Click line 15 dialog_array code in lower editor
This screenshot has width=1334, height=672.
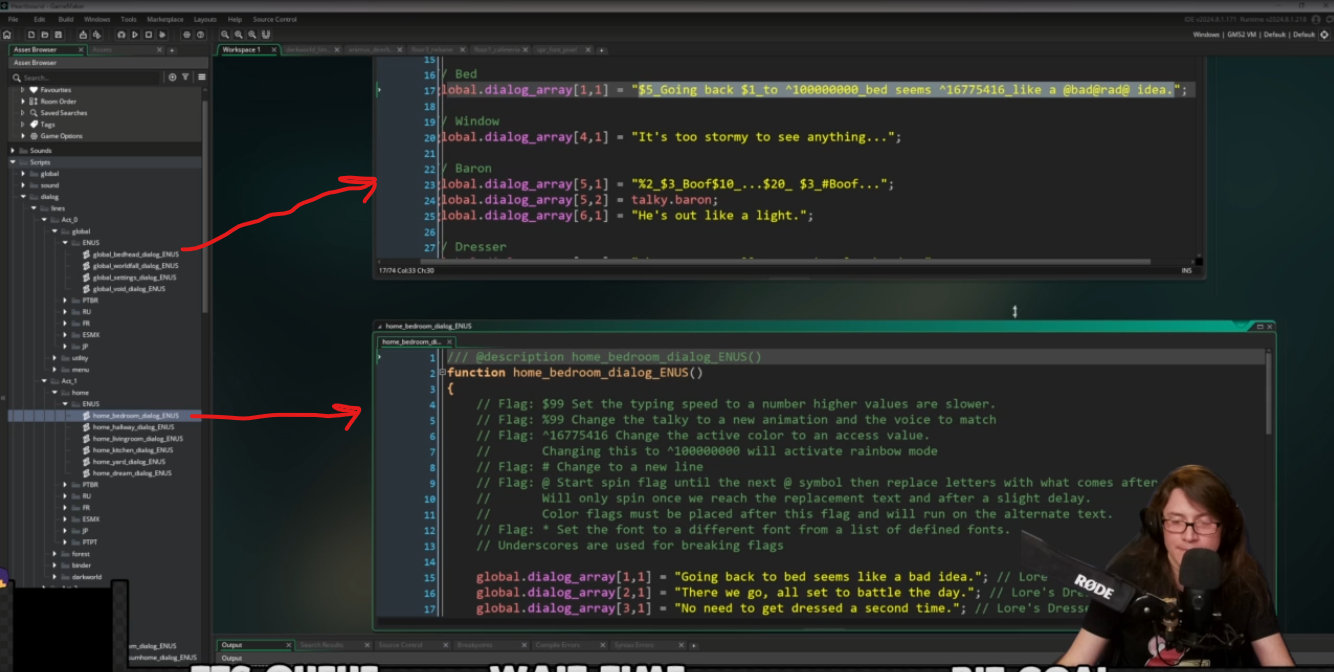click(x=730, y=577)
